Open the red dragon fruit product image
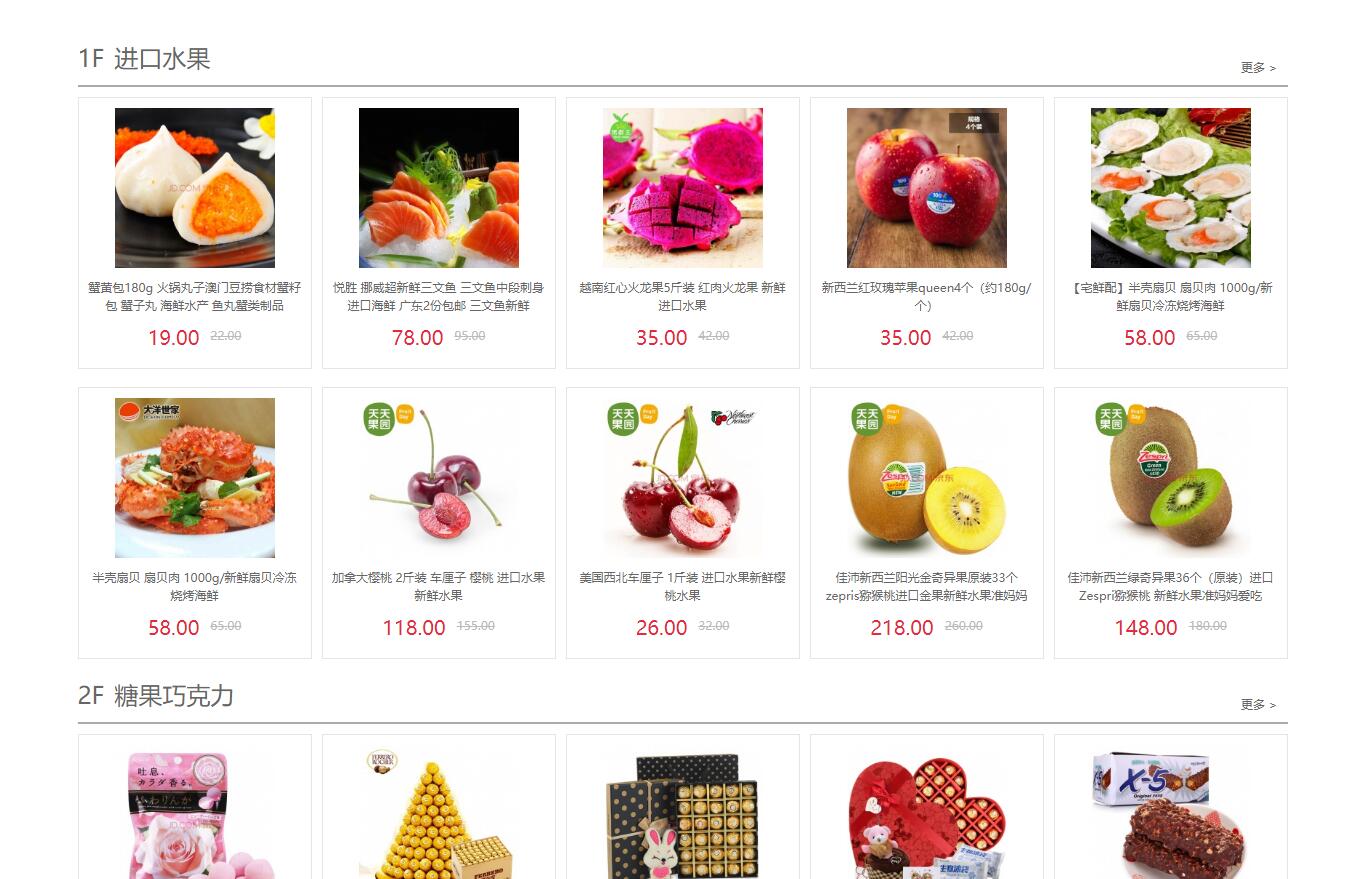Image resolution: width=1366 pixels, height=879 pixels. [x=683, y=188]
